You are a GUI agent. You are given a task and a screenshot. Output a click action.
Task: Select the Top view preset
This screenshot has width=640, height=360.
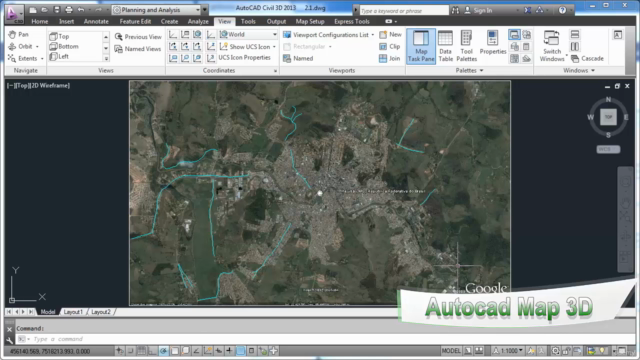click(x=60, y=36)
